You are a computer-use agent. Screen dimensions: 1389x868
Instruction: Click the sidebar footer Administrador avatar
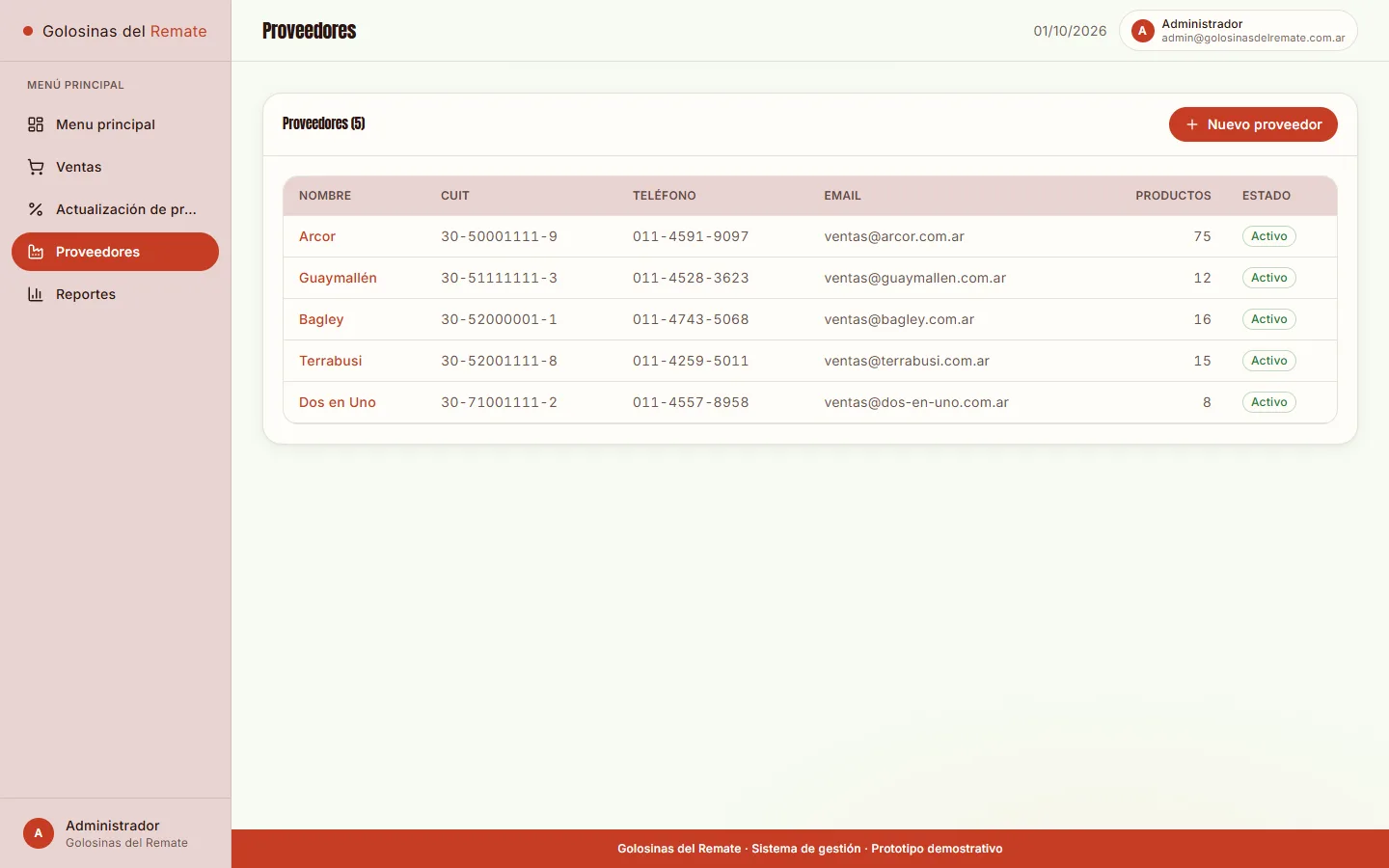[x=39, y=833]
